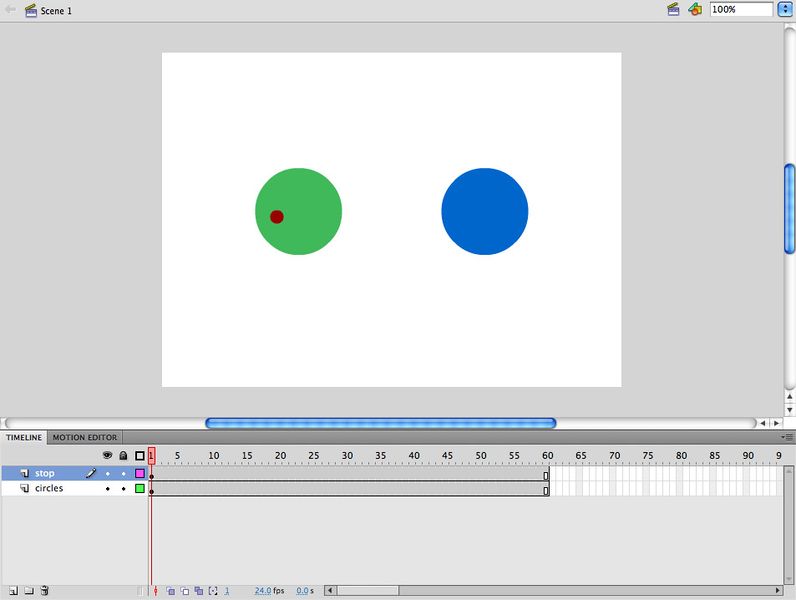Click Edit Multiple Frames icon
The height and width of the screenshot is (600, 796).
pyautogui.click(x=199, y=591)
